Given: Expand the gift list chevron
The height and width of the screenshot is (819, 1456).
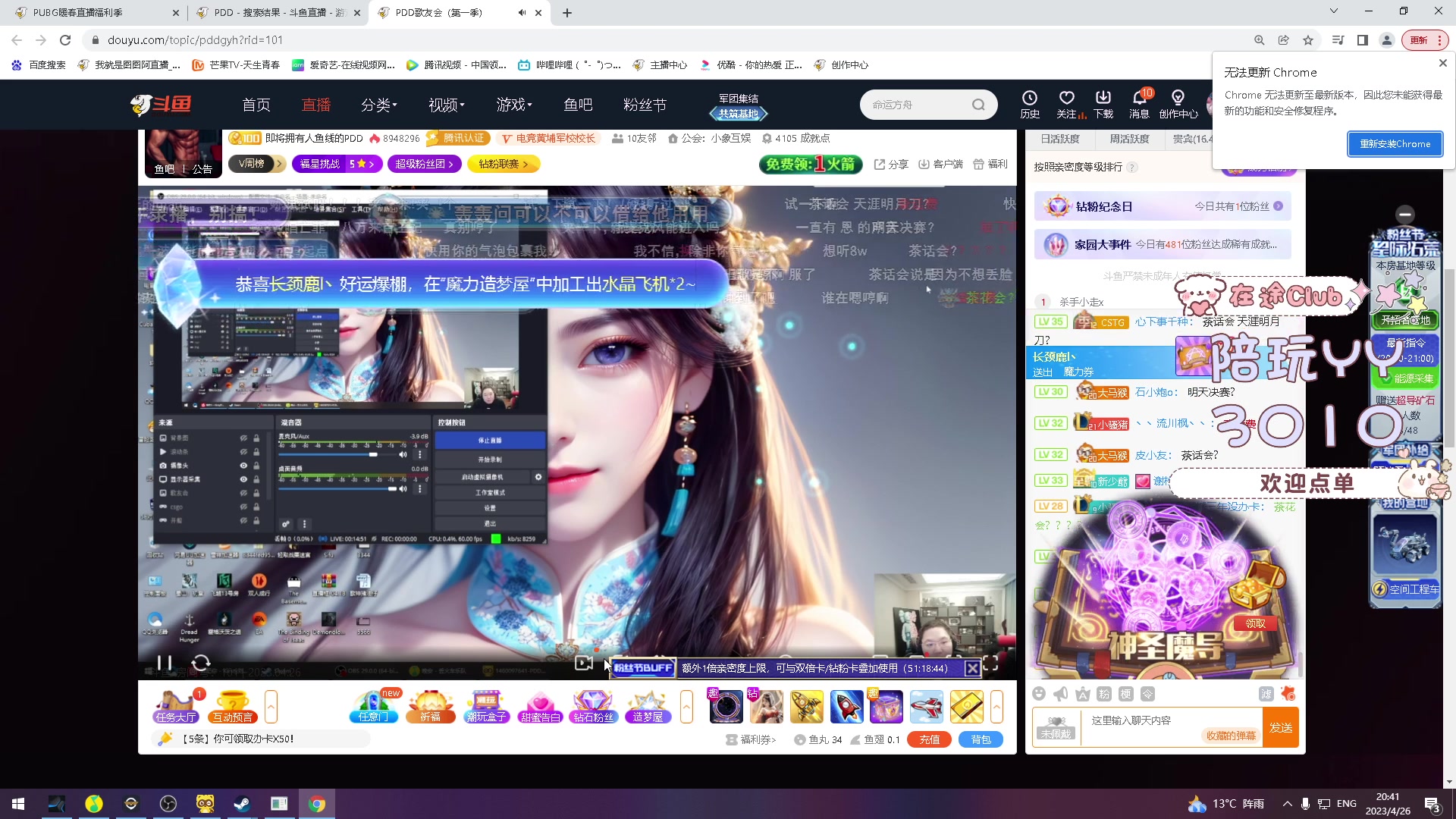Looking at the screenshot, I should click(x=996, y=707).
